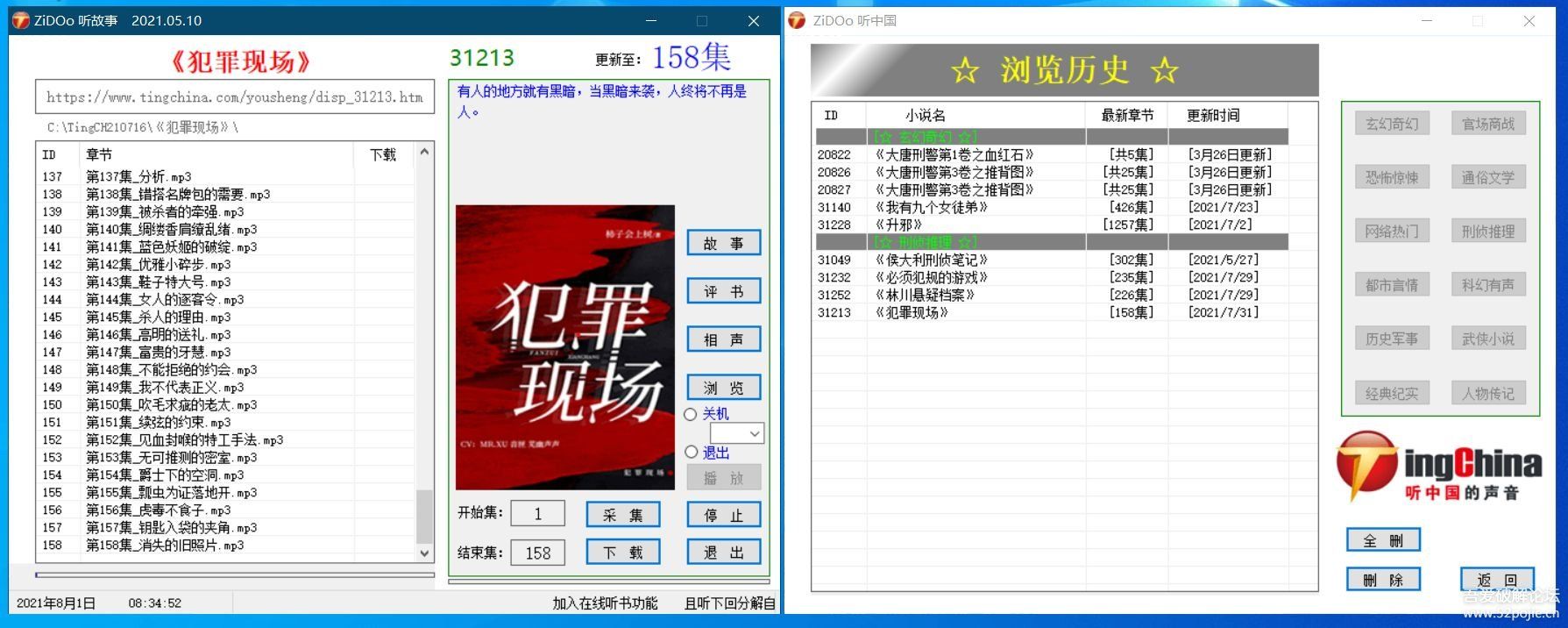Screen dimensions: 1568x628
Task: Click the 故事 category button
Action: point(724,243)
